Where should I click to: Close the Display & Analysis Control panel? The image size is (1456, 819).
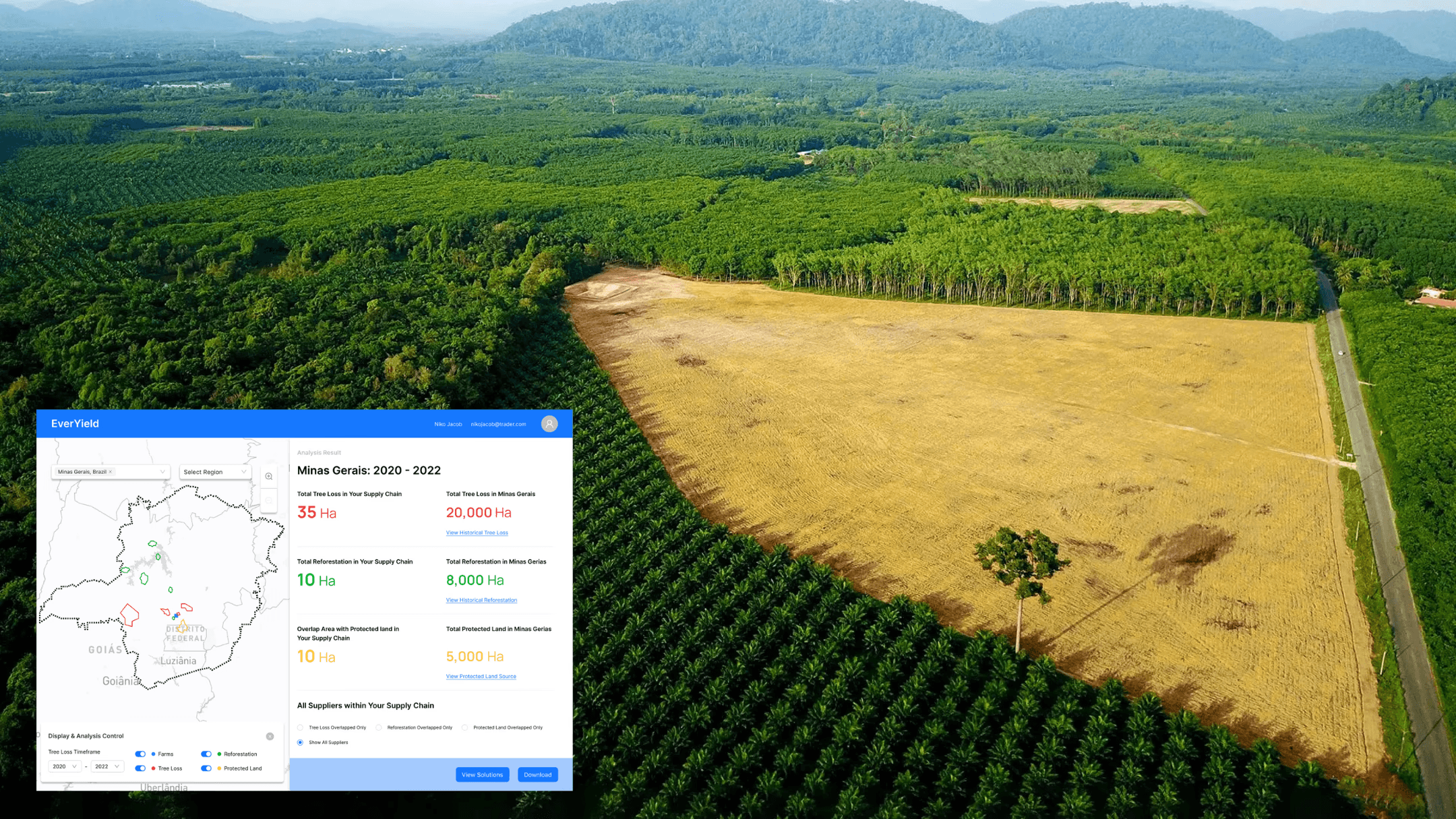270,736
